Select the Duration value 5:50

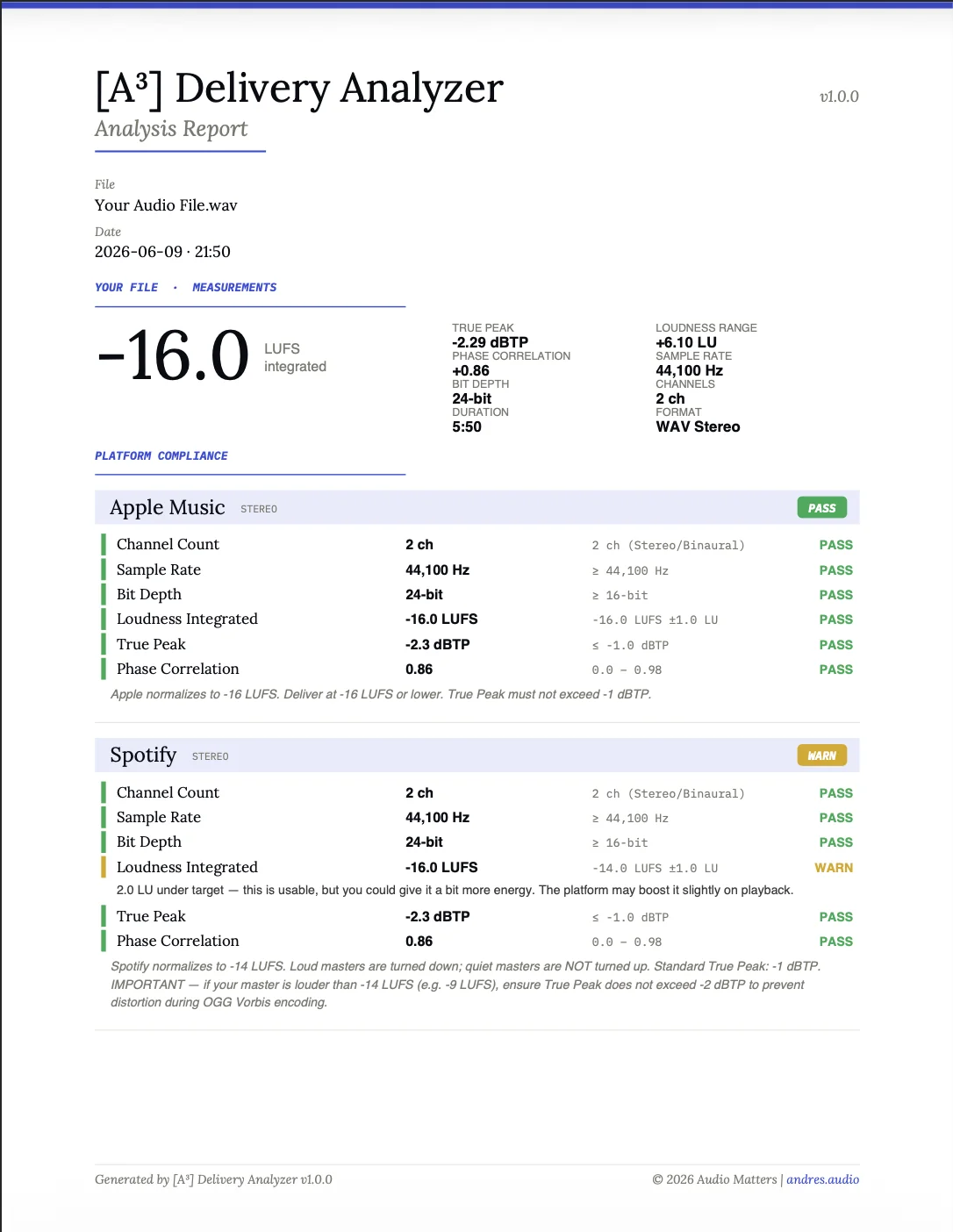coord(467,426)
